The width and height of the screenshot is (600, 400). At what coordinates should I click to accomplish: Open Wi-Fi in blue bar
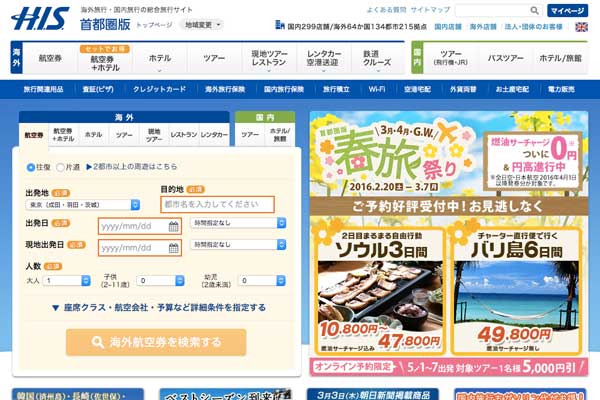tap(377, 89)
